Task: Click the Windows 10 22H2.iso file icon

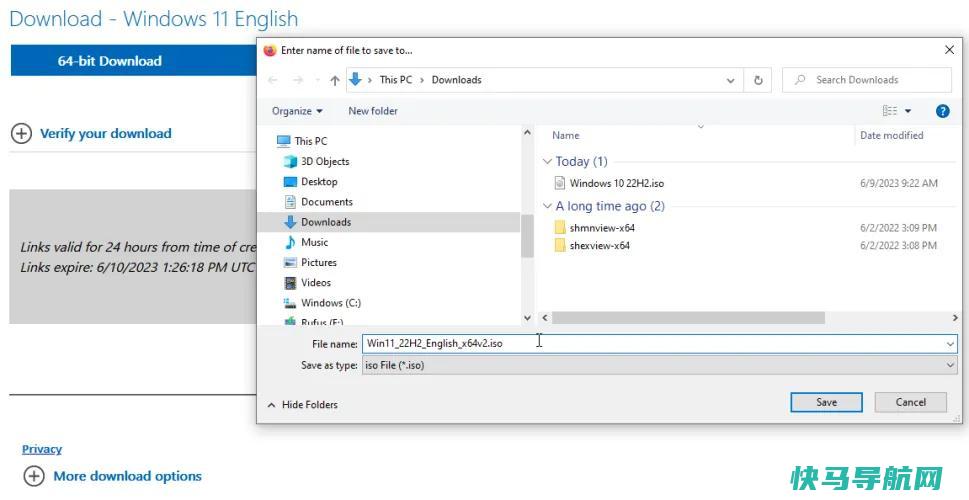Action: click(559, 183)
